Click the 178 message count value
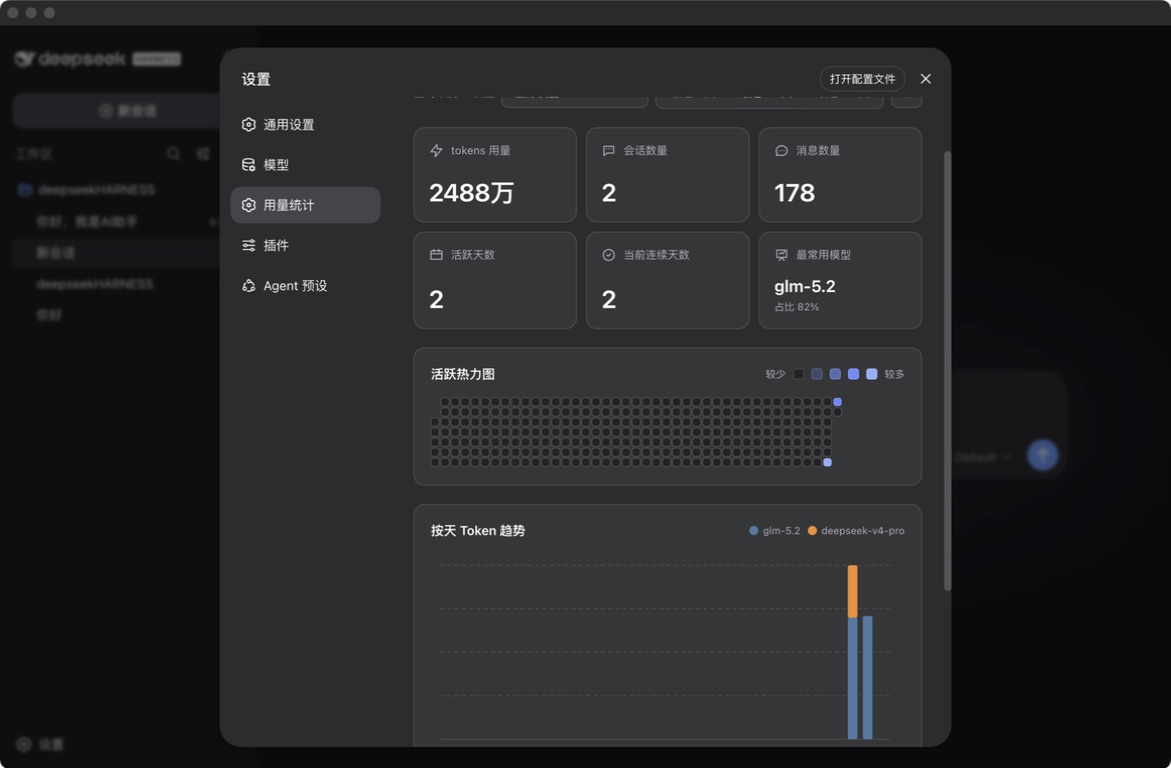1171x768 pixels. click(795, 193)
